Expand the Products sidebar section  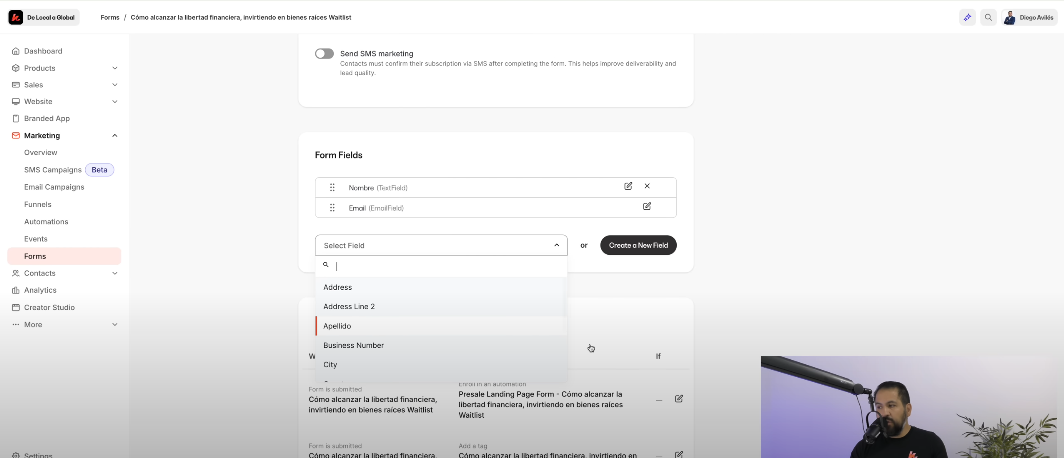[x=115, y=68]
